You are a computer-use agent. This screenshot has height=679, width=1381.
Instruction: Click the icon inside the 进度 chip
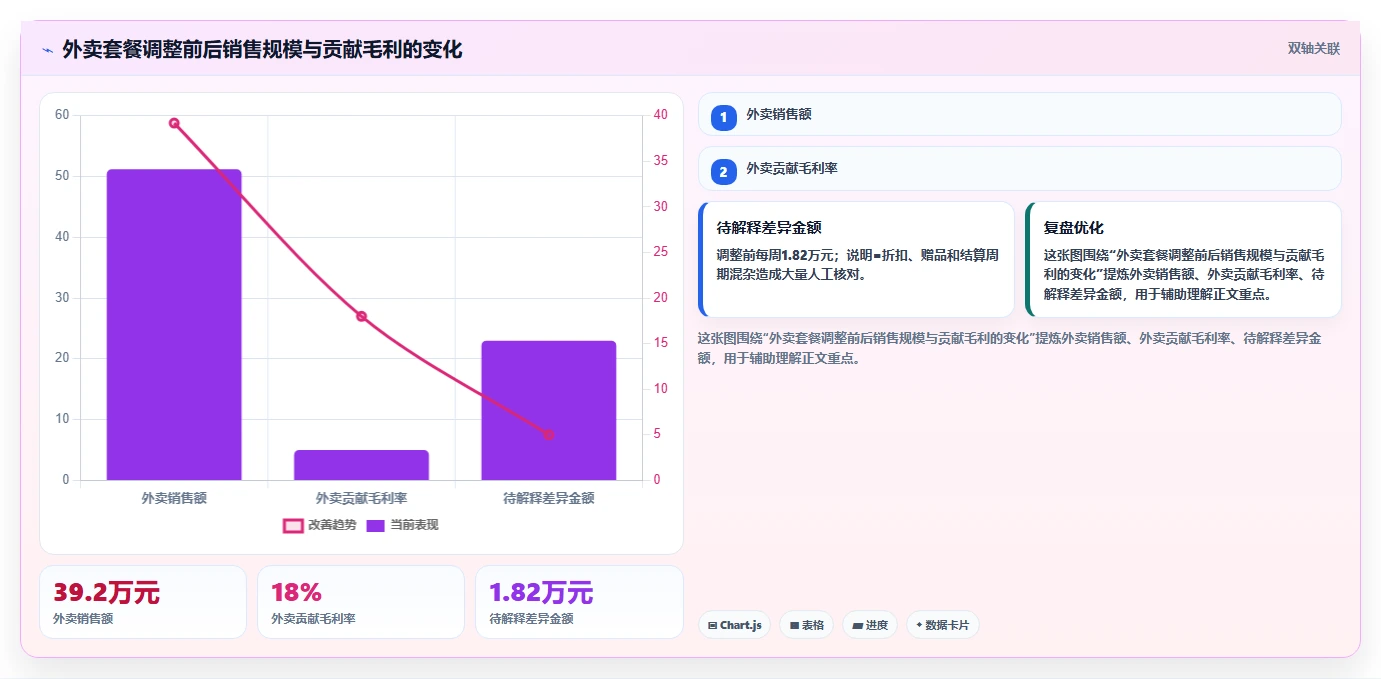click(x=857, y=626)
